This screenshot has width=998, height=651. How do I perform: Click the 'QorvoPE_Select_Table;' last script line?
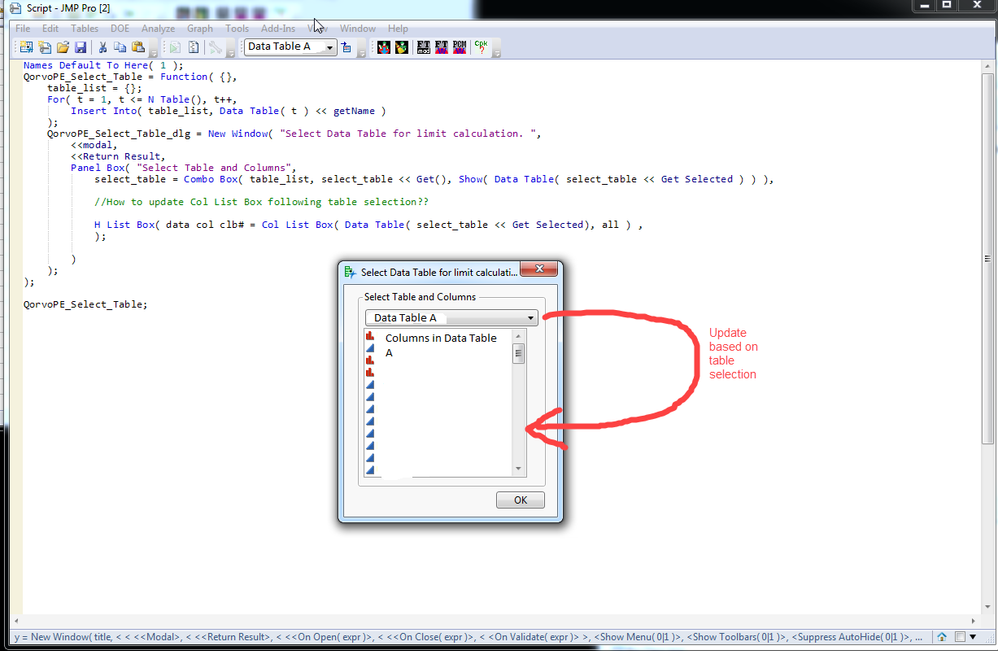[85, 304]
